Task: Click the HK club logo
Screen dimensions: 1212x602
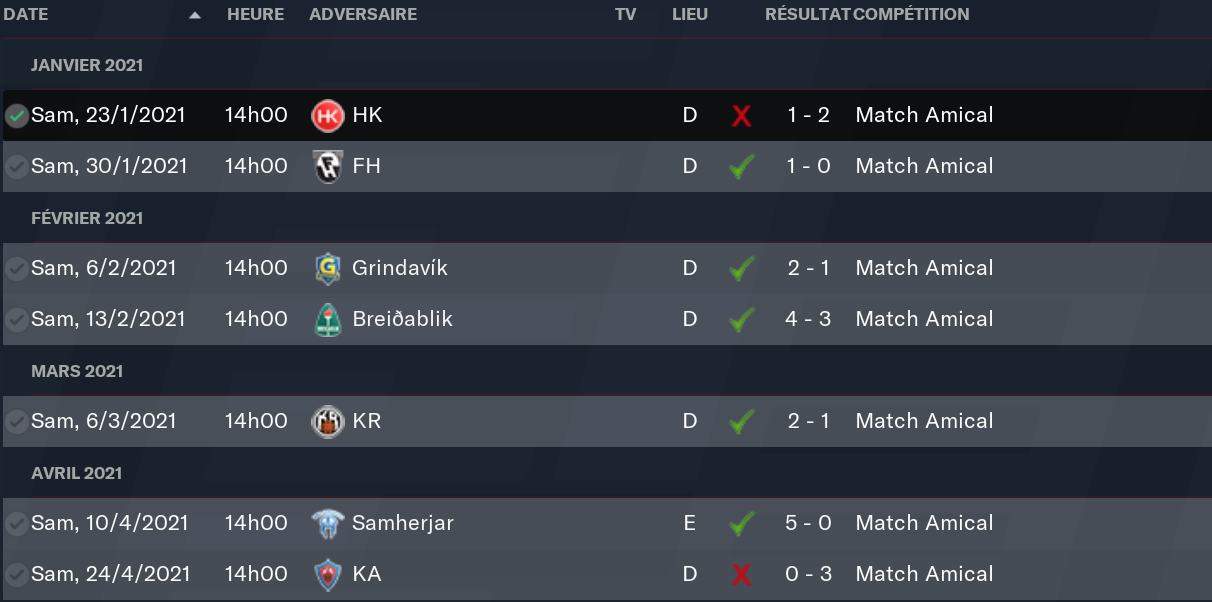Action: click(328, 116)
